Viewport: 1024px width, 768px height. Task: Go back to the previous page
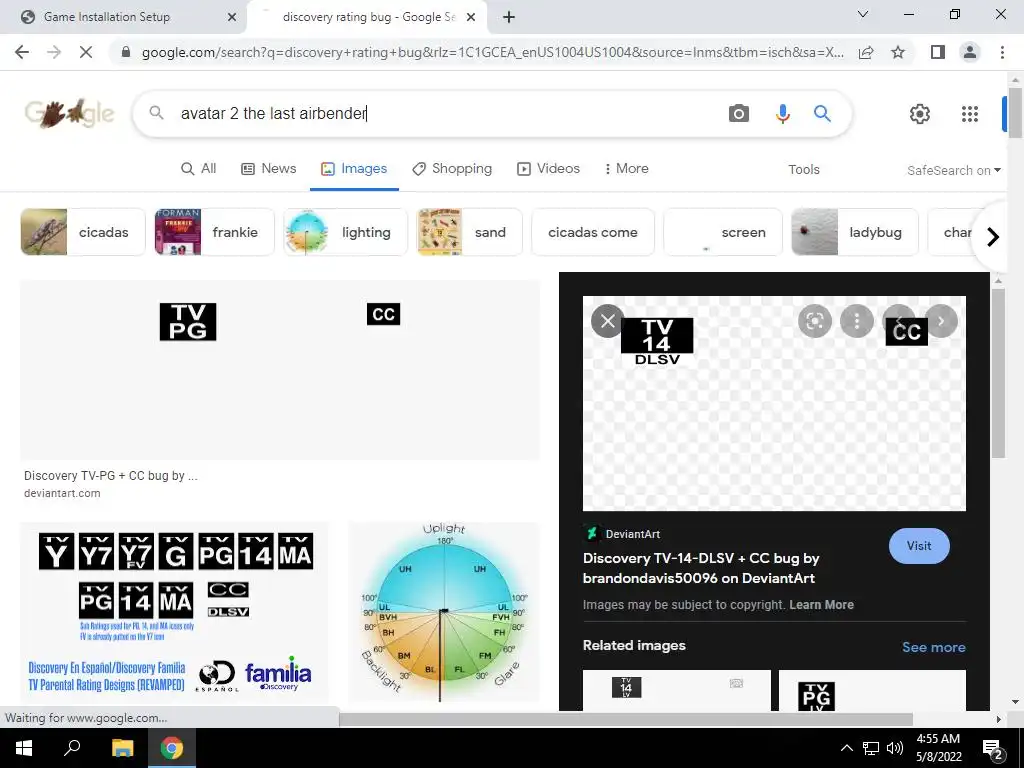coord(22,52)
